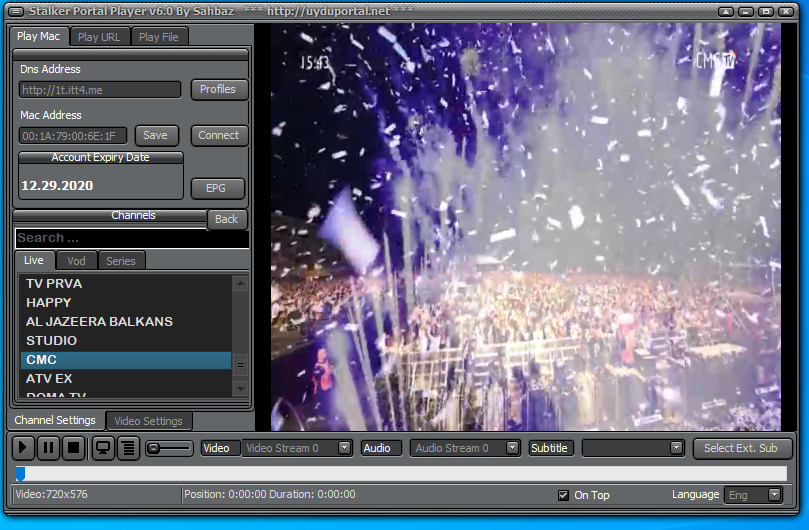Viewport: 809px width, 530px height.
Task: Select AL JAZEERA BALKANS channel
Action: coord(125,322)
